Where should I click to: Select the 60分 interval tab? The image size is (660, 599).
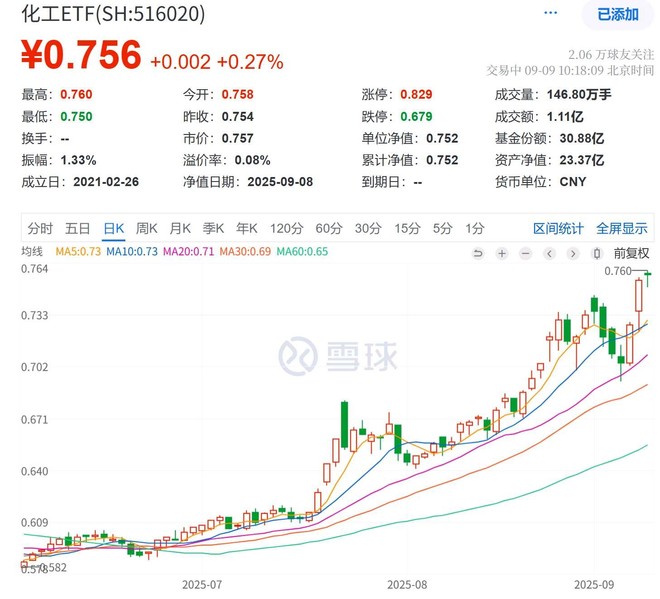coord(329,229)
